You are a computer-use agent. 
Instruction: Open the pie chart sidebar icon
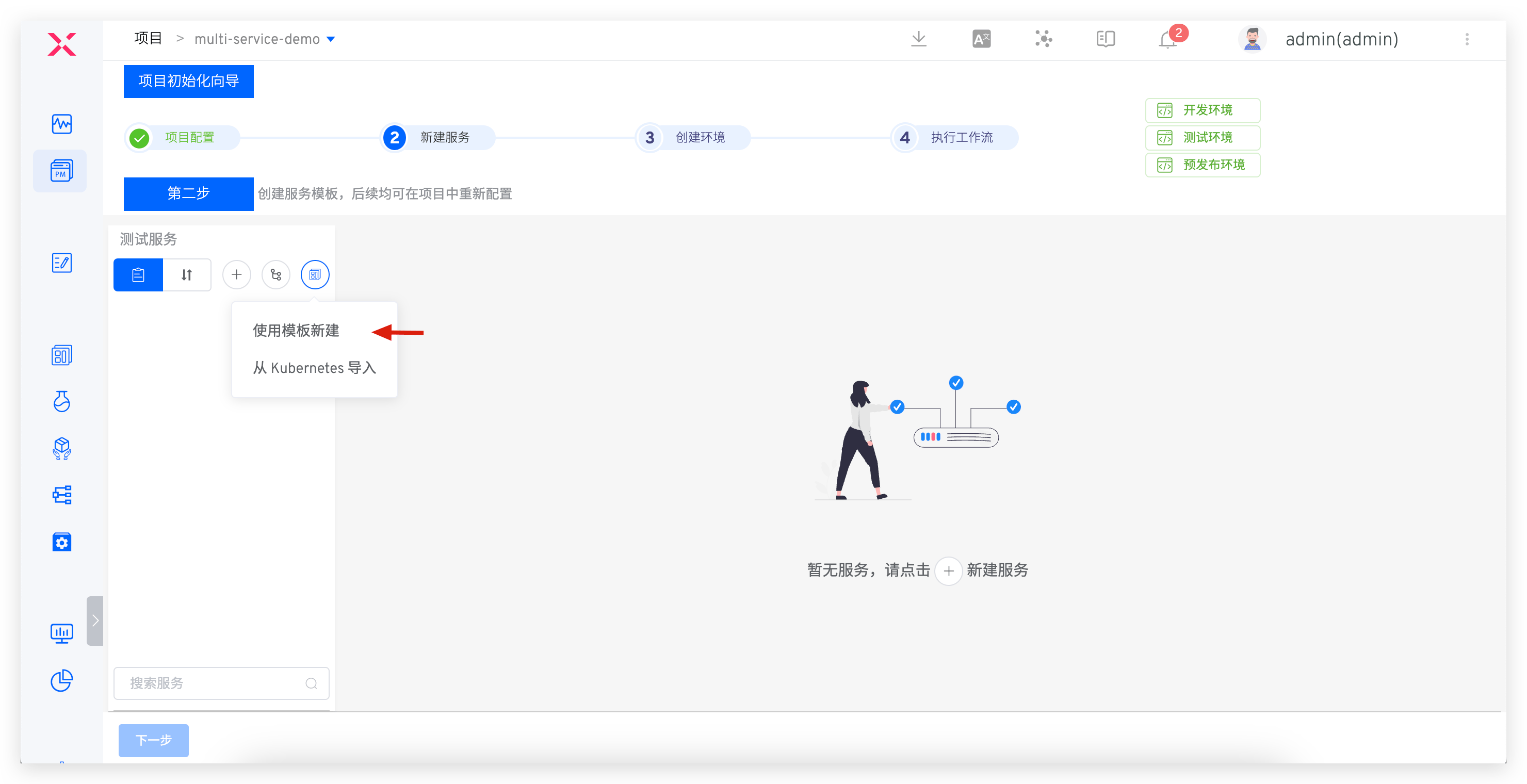62,680
